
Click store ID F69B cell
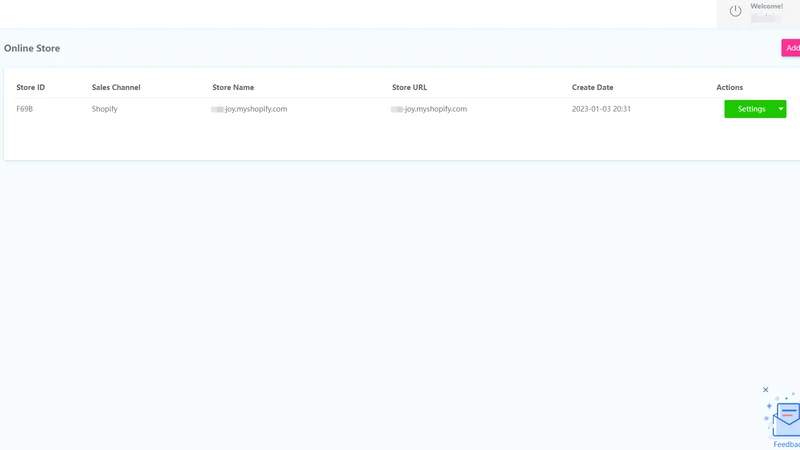point(24,109)
